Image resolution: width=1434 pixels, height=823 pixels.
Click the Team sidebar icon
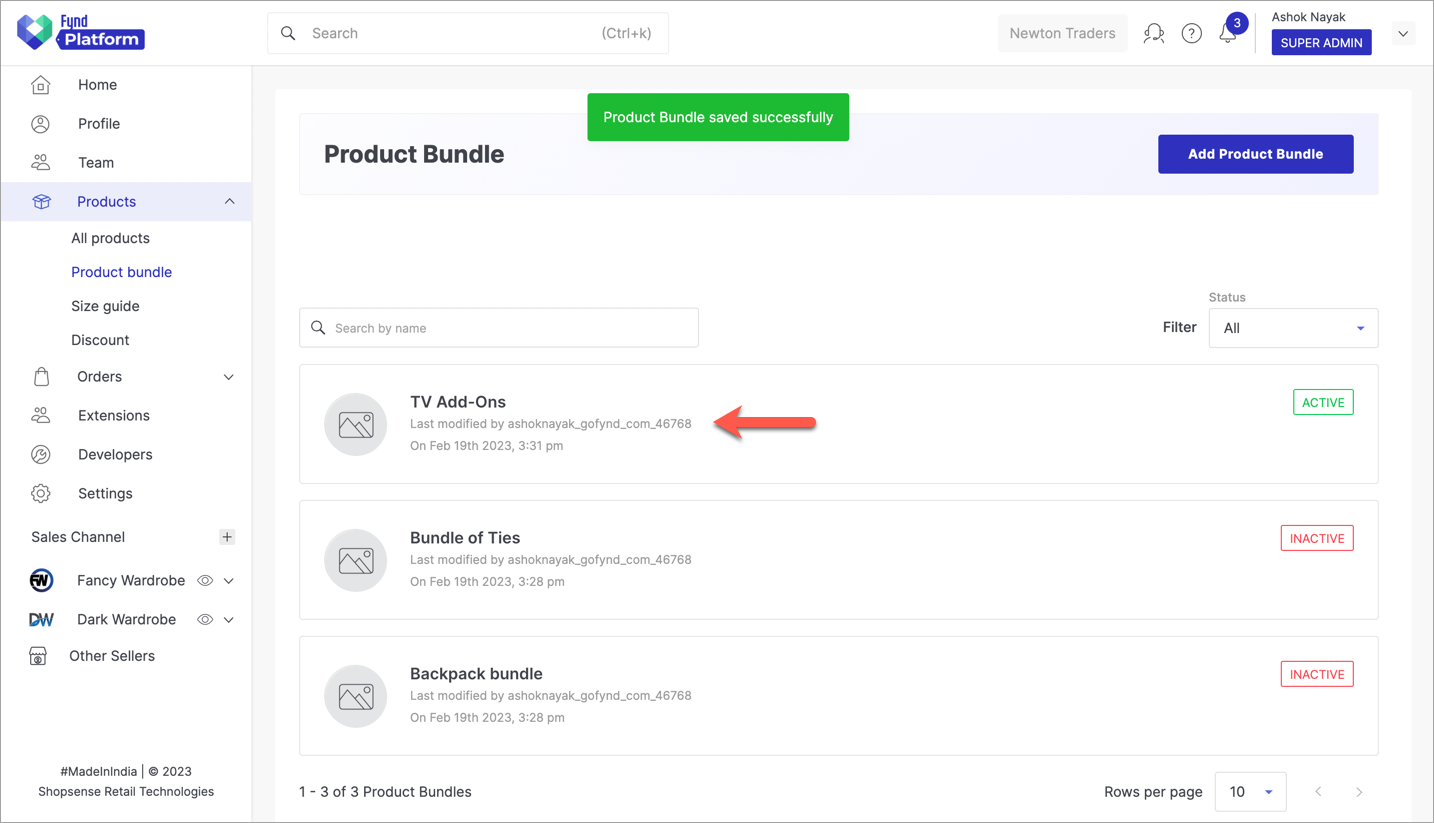pyautogui.click(x=41, y=162)
